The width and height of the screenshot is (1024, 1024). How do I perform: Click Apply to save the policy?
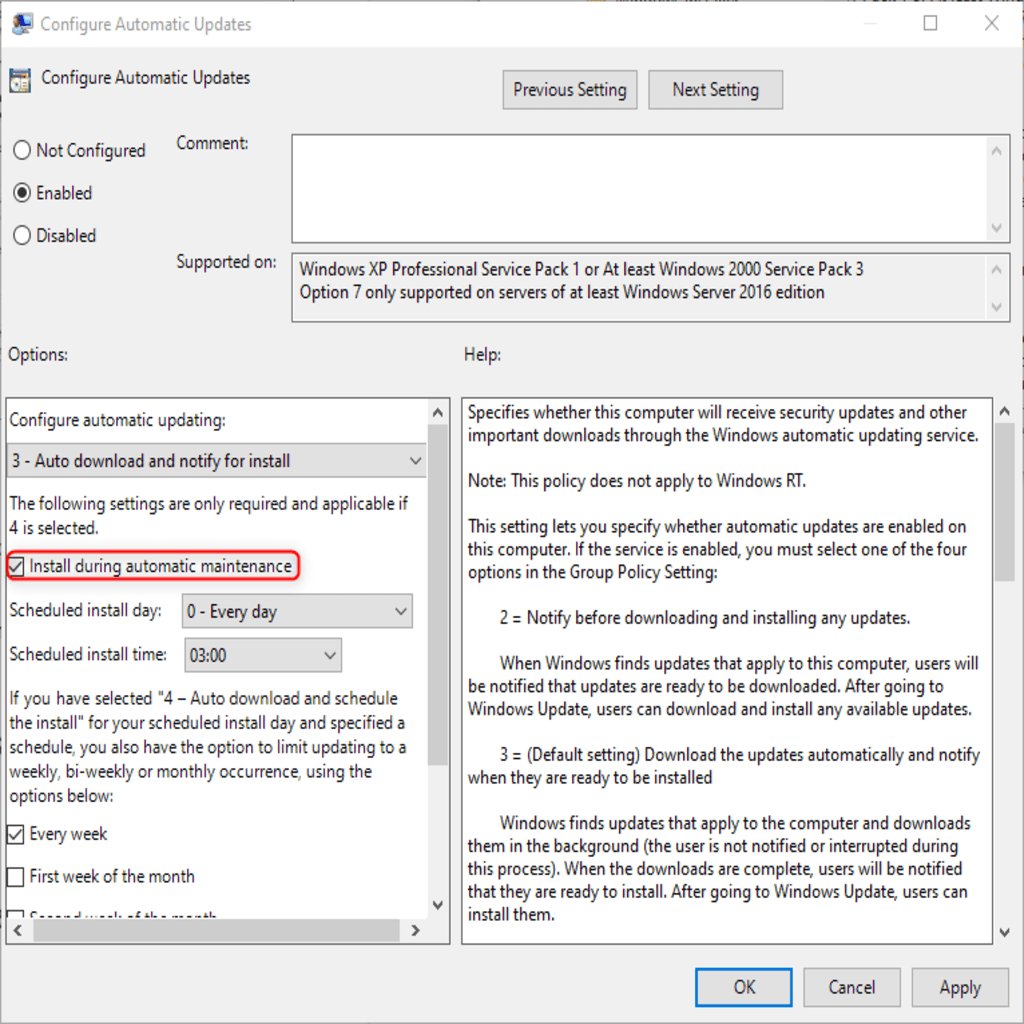[960, 987]
